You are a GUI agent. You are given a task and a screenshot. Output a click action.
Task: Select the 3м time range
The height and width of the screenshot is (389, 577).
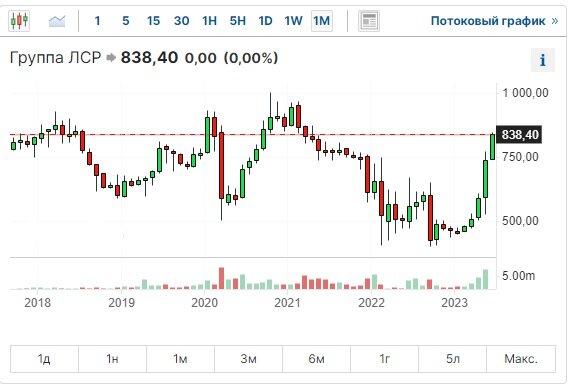tap(248, 359)
